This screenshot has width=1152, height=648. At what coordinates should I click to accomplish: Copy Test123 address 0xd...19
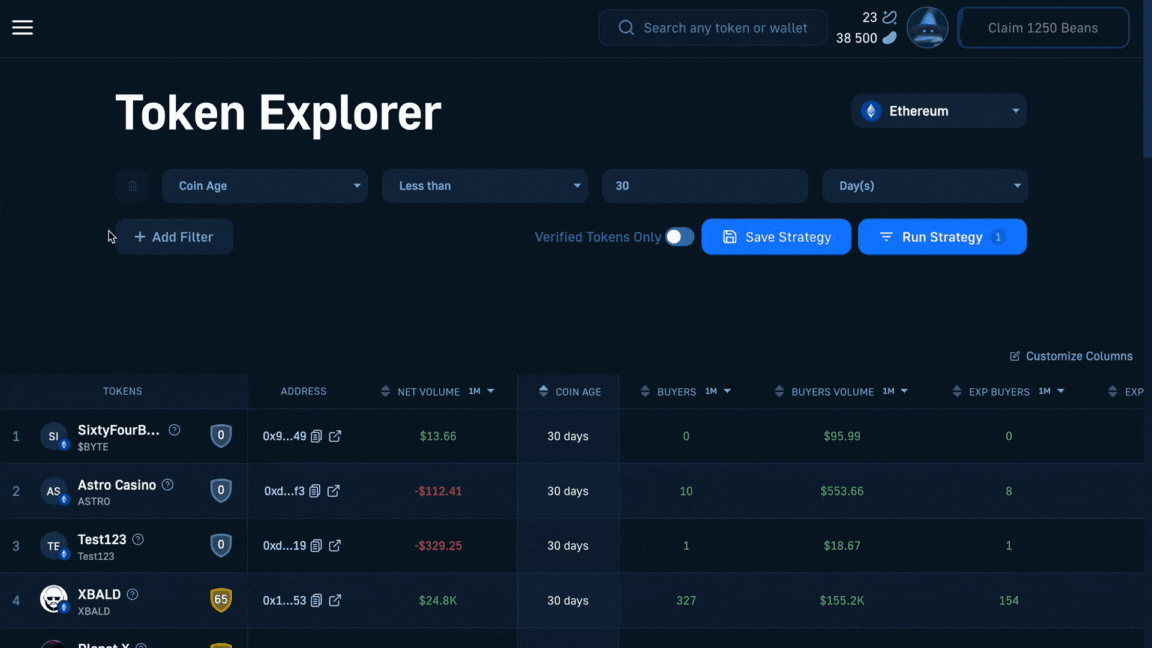[x=316, y=546]
